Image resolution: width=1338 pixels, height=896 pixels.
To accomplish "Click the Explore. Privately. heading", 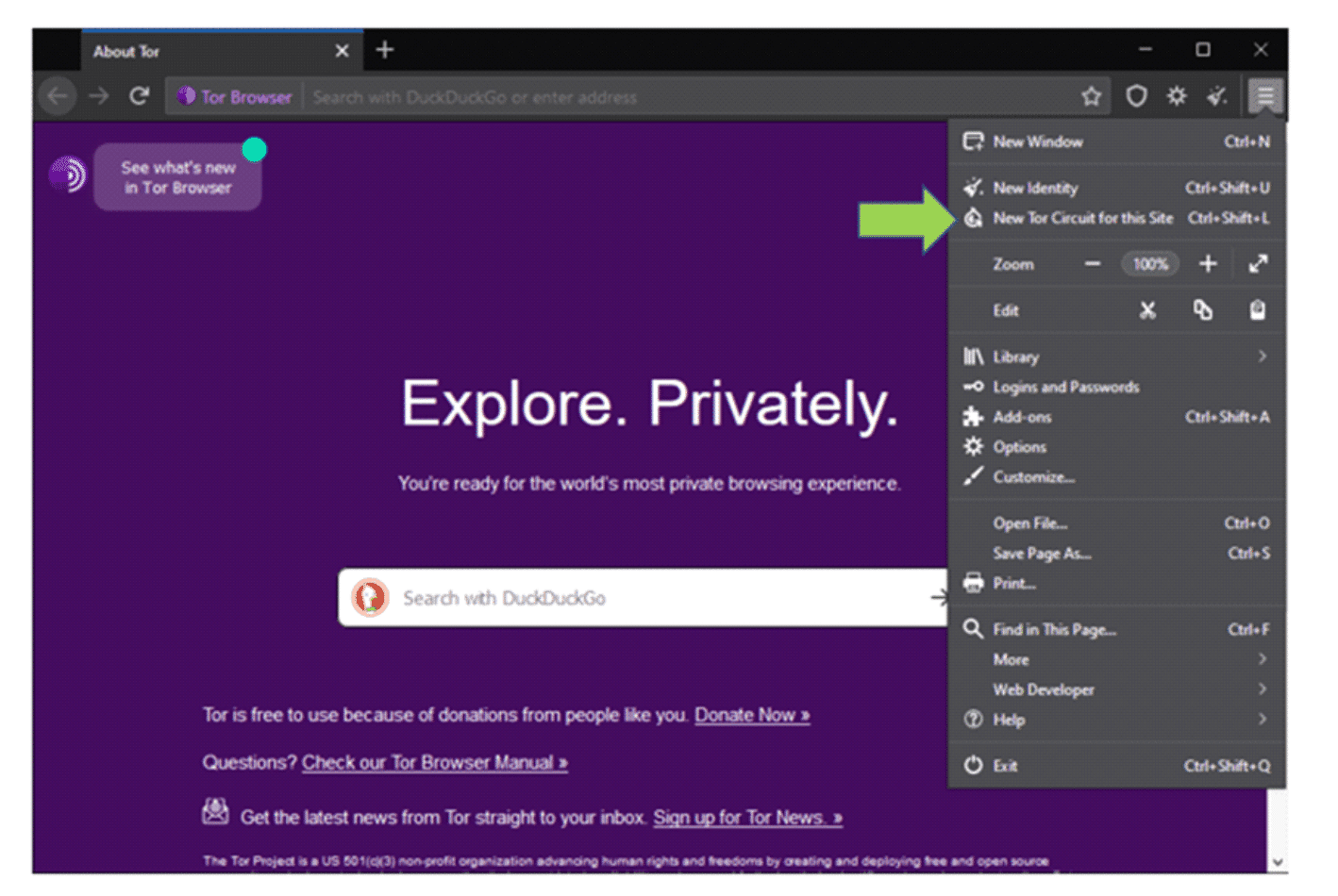I will (650, 404).
